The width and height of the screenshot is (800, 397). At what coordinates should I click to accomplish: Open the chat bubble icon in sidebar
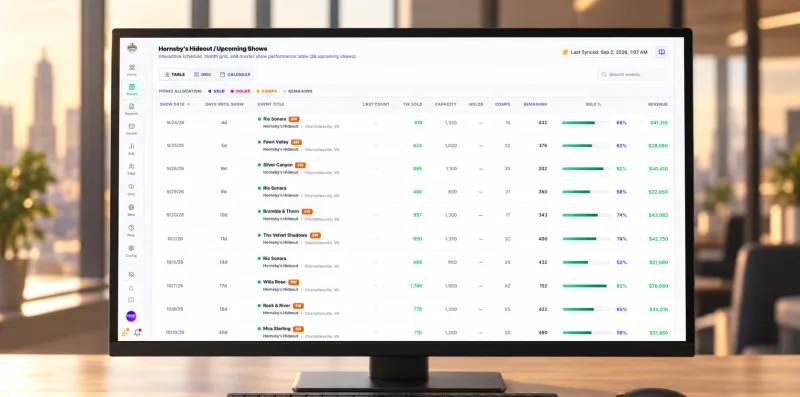(132, 300)
